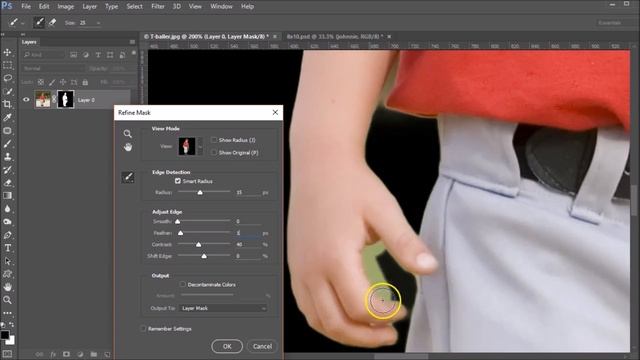Toggle the layer filter on/off switch

[x=133, y=53]
